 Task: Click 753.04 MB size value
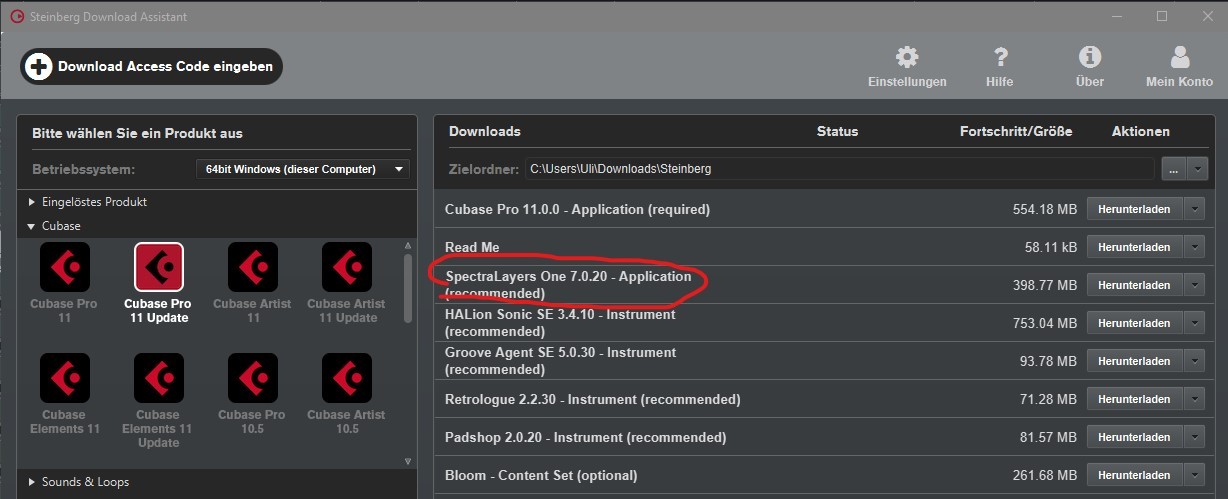(1045, 323)
